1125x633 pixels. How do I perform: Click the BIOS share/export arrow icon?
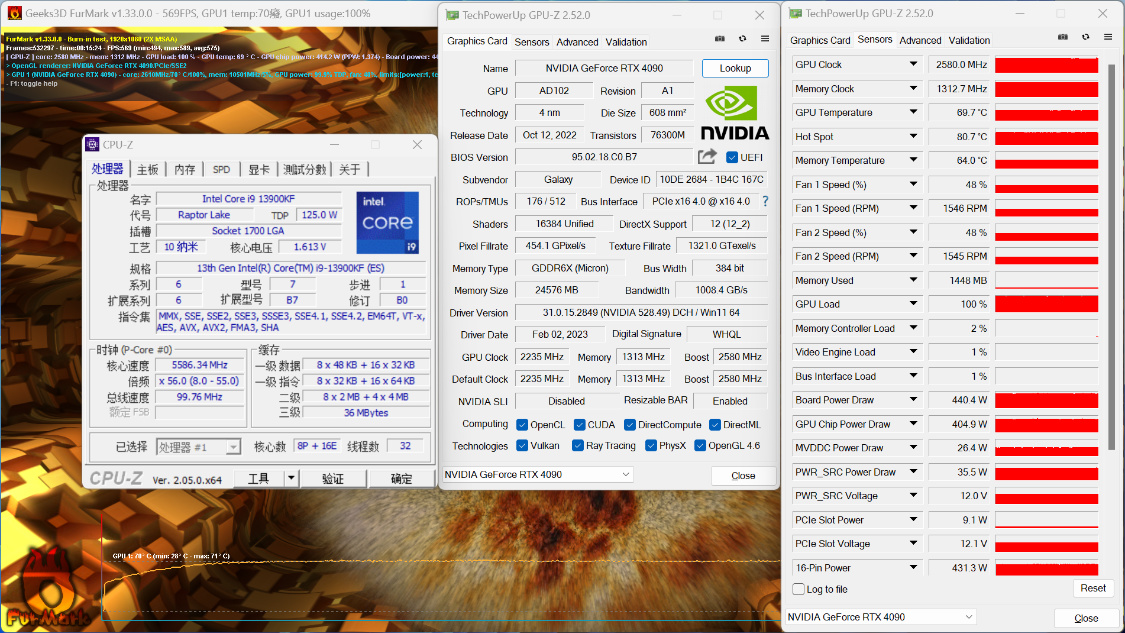click(707, 156)
